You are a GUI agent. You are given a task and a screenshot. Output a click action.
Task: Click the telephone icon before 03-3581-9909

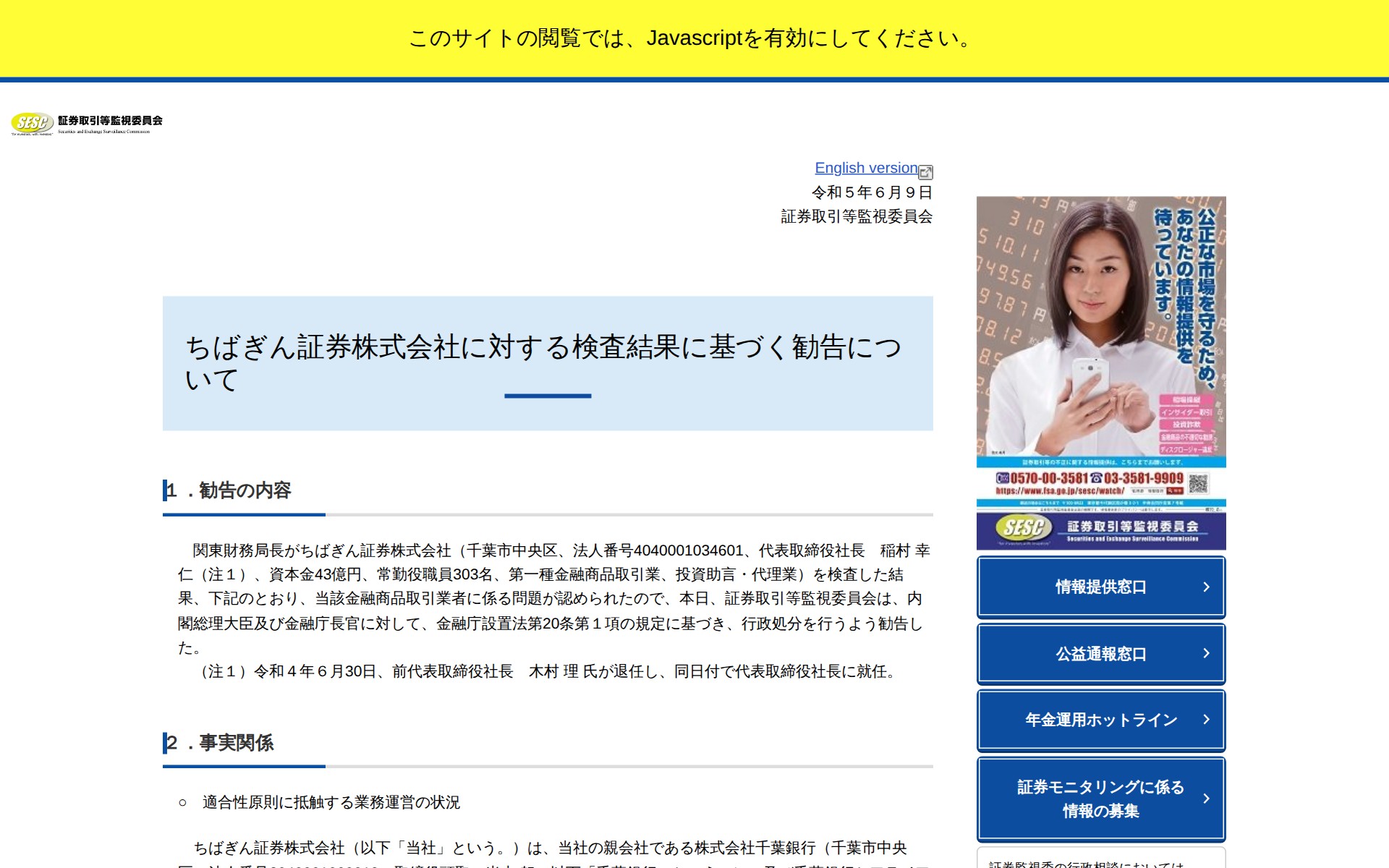point(1096,478)
